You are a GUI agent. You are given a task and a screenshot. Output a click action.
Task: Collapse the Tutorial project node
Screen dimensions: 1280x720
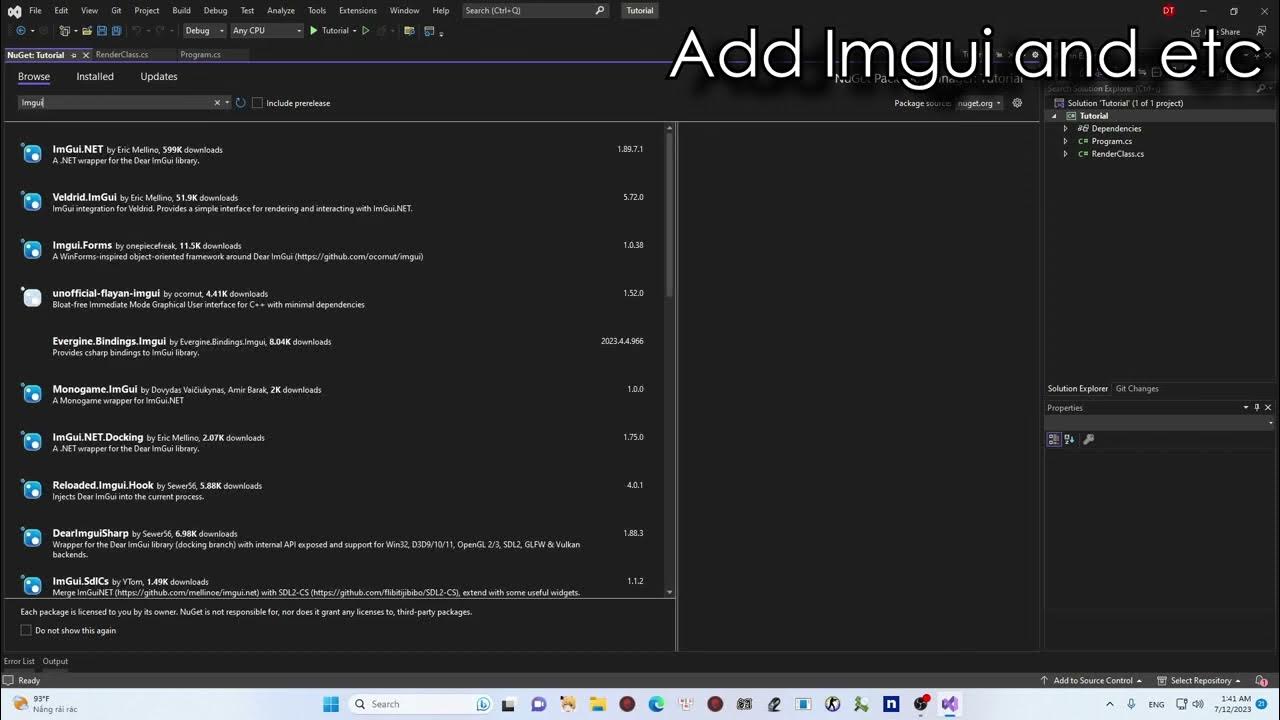tap(1053, 116)
